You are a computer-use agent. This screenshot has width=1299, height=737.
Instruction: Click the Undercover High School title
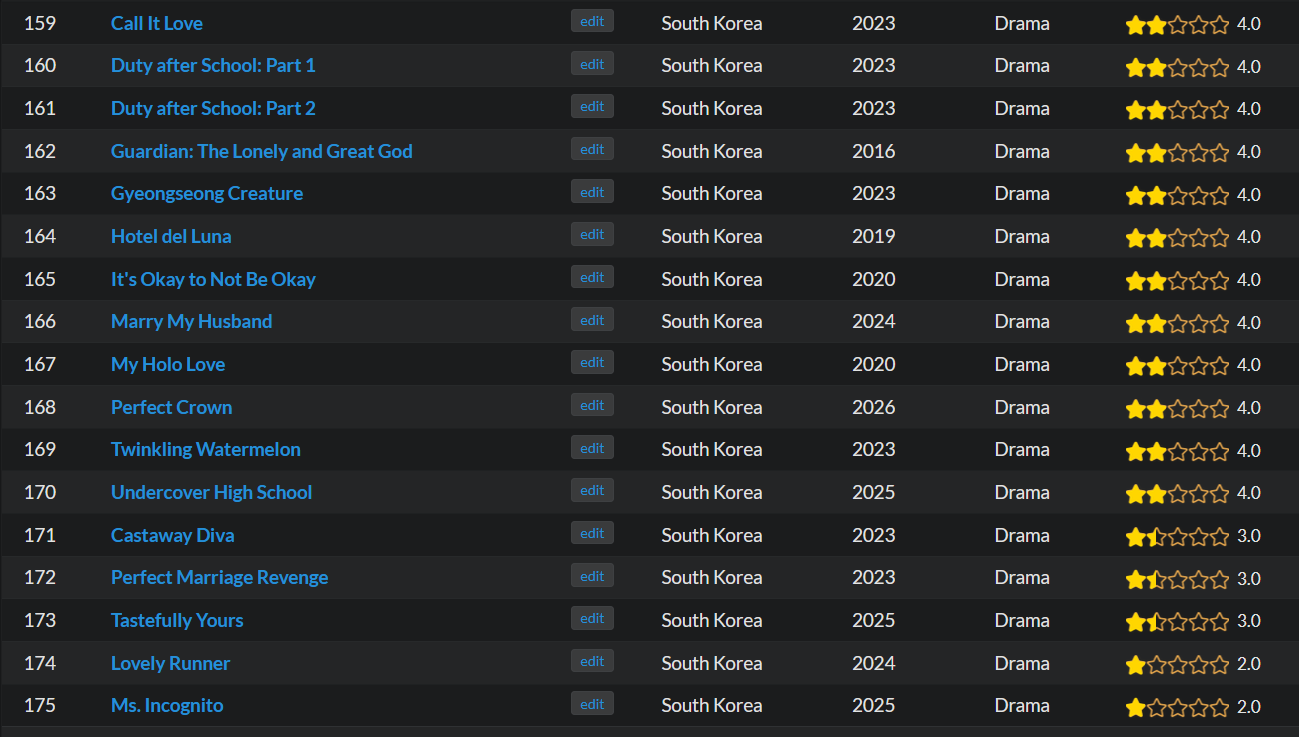[x=212, y=492]
